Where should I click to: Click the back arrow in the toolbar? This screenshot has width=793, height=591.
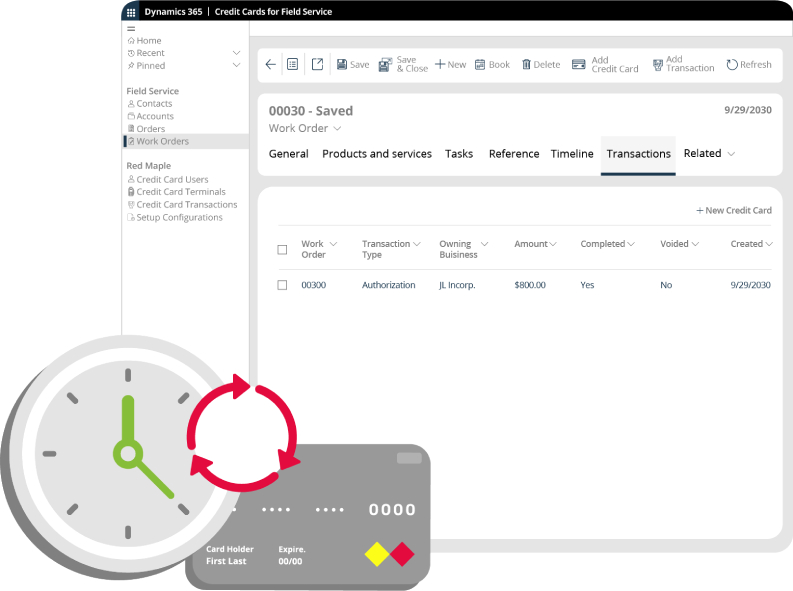click(271, 64)
